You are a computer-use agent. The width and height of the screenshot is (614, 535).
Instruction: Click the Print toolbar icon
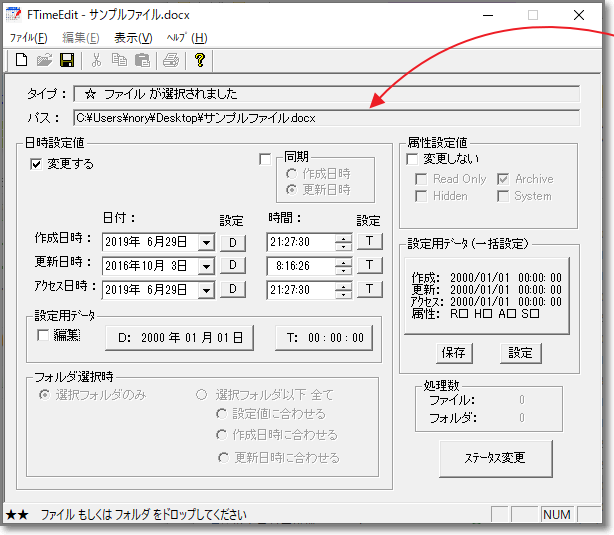171,61
